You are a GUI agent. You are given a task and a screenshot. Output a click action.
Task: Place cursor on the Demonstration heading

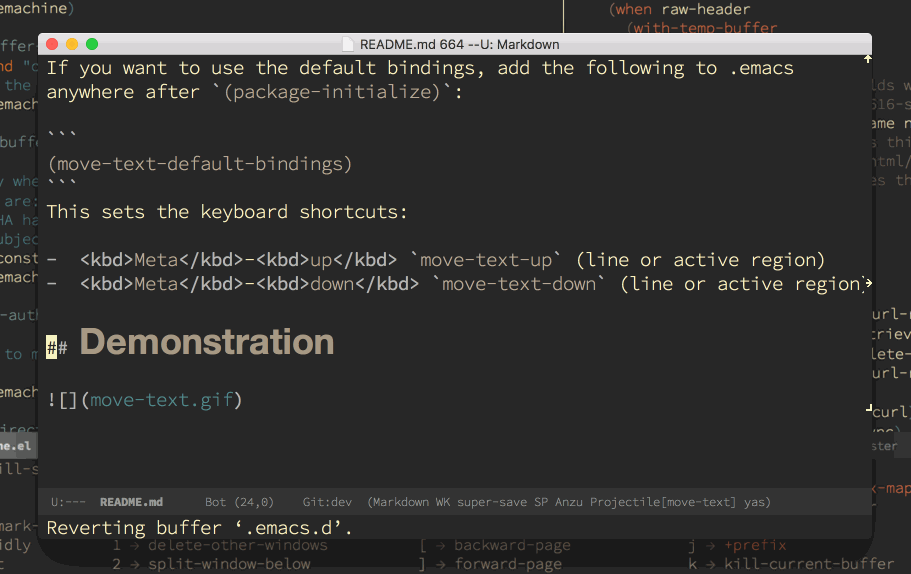point(207,342)
